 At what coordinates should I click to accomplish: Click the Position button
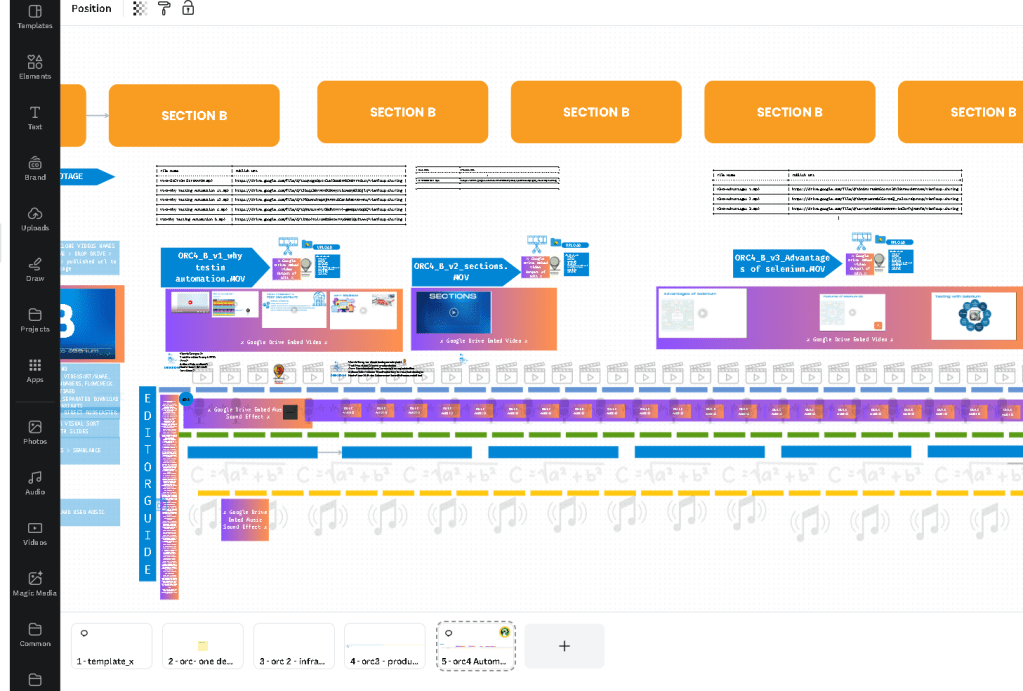pos(91,8)
